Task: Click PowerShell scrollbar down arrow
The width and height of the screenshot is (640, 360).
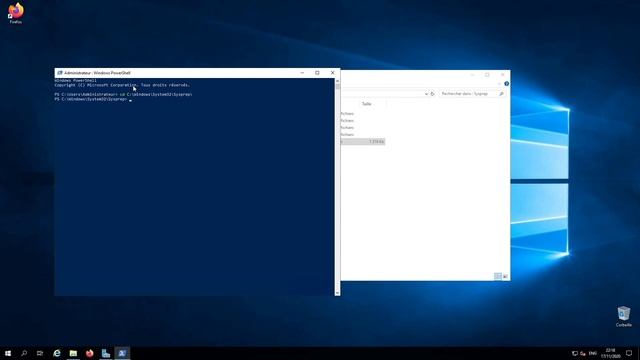Action: tap(337, 293)
